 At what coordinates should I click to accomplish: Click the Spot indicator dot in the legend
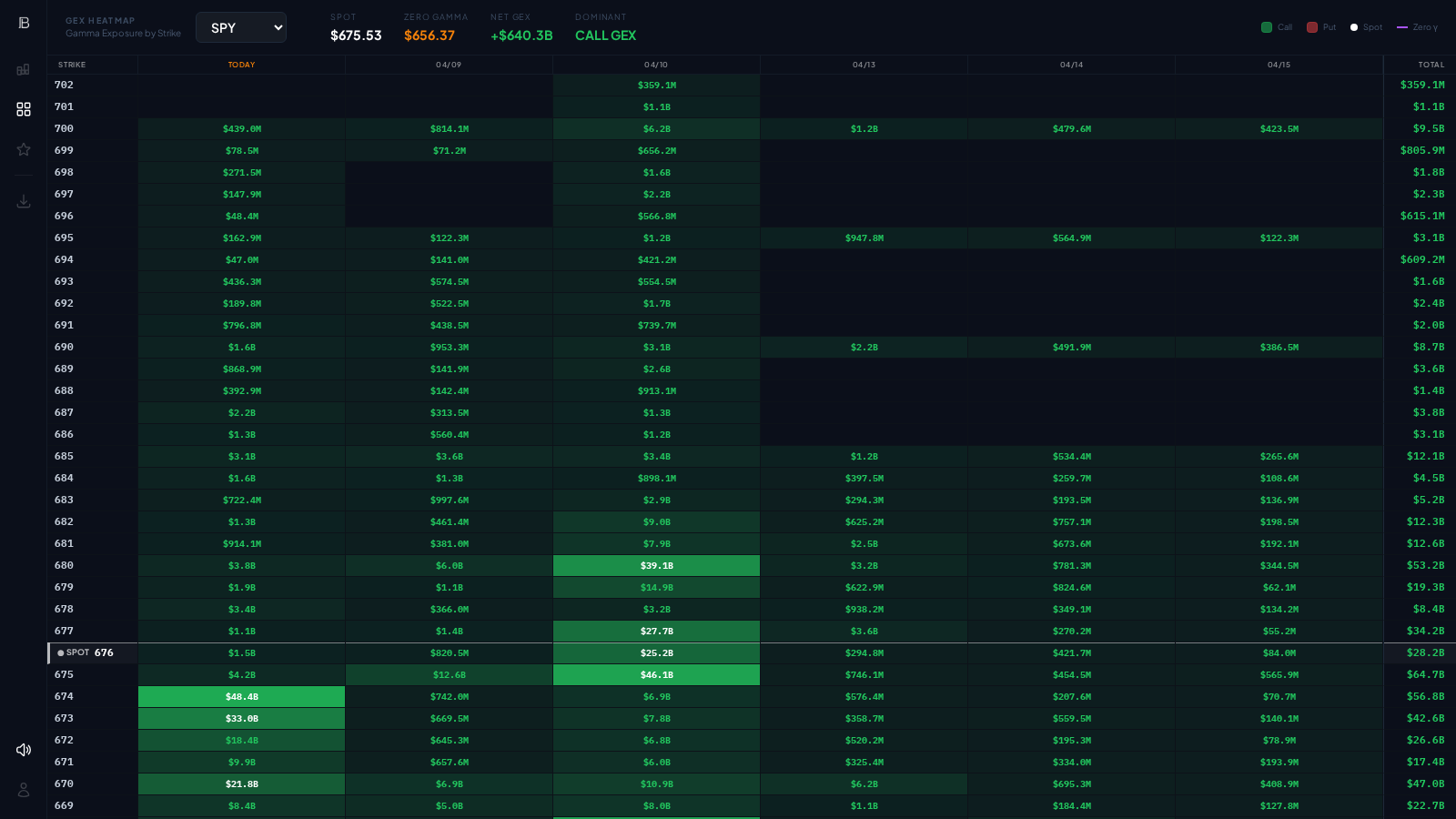(1356, 27)
